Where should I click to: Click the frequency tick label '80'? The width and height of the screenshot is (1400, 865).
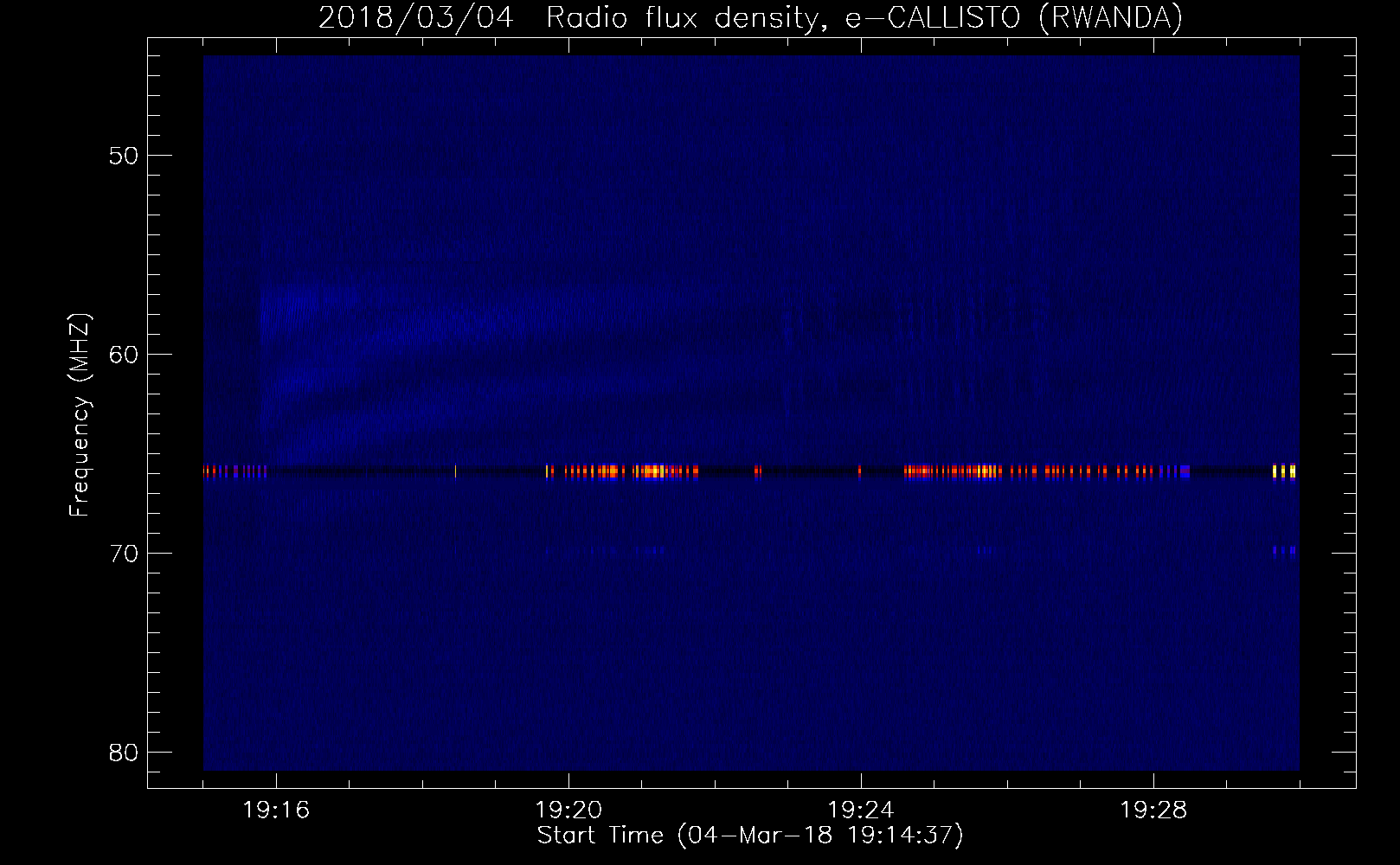click(x=124, y=753)
